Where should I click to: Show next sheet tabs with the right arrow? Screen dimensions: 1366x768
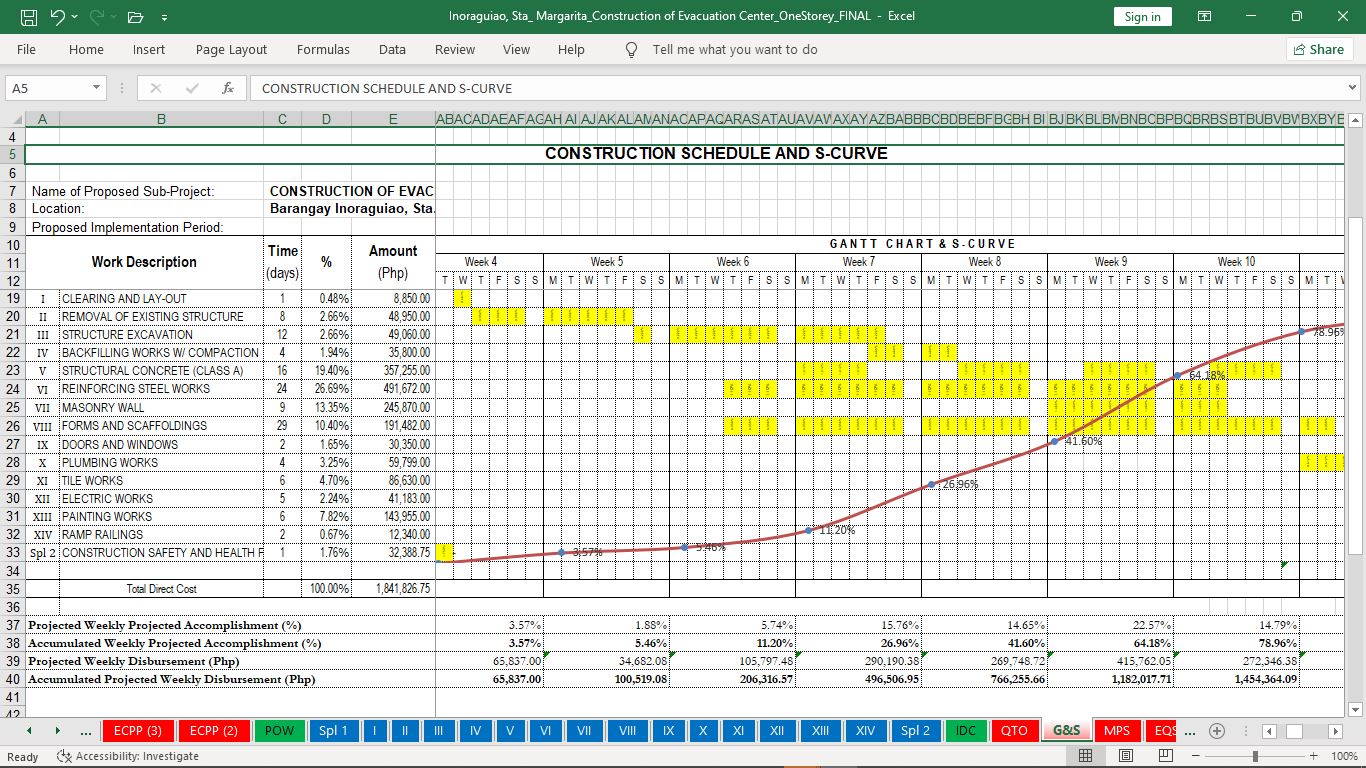57,731
